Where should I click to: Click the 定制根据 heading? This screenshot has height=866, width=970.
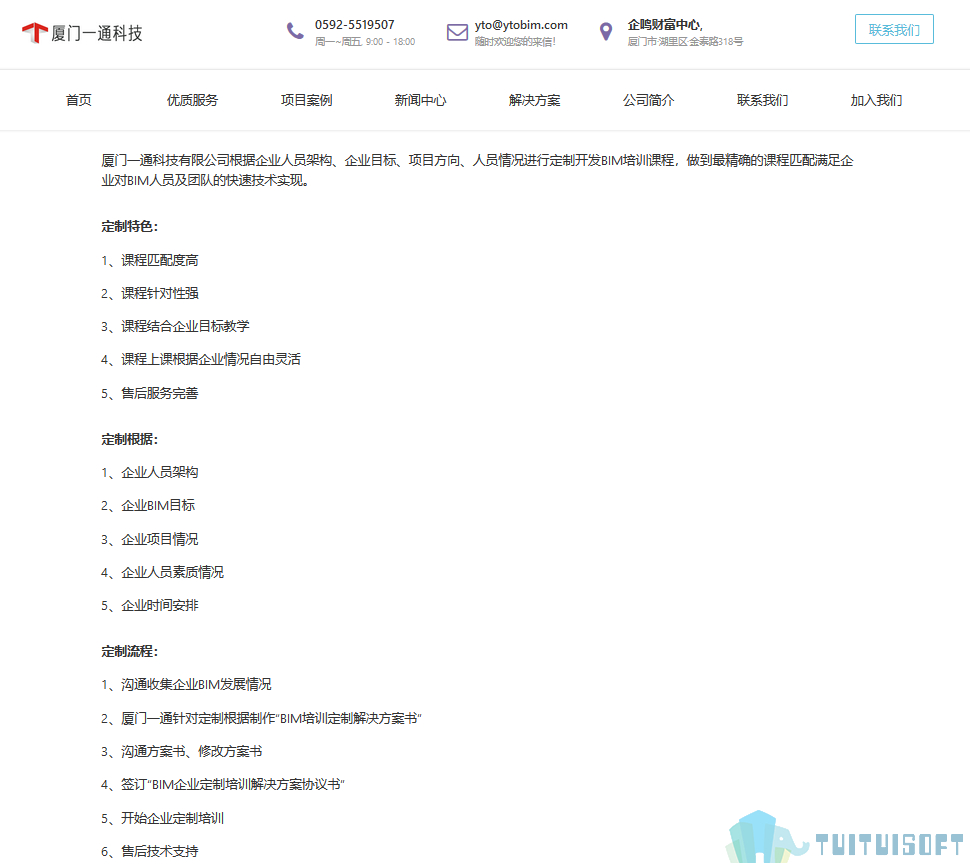[x=129, y=439]
